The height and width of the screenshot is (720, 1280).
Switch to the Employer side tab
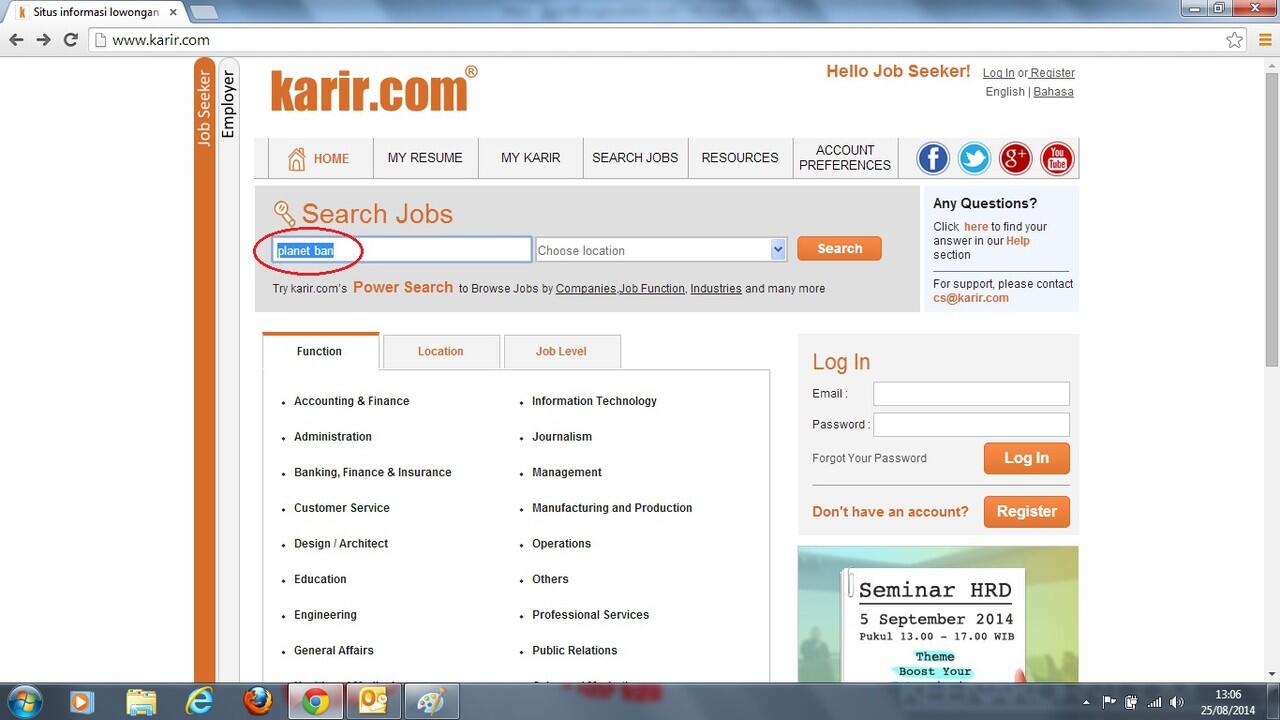[x=228, y=104]
